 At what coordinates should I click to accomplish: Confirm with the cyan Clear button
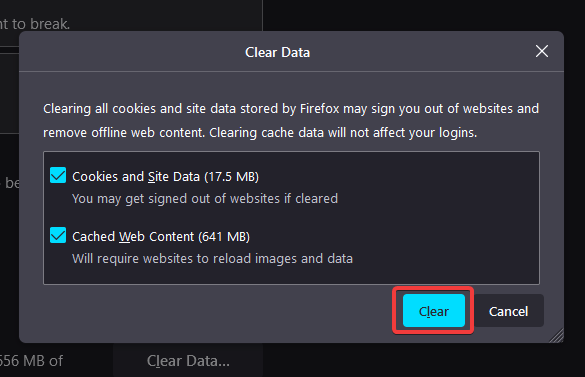pyautogui.click(x=434, y=311)
